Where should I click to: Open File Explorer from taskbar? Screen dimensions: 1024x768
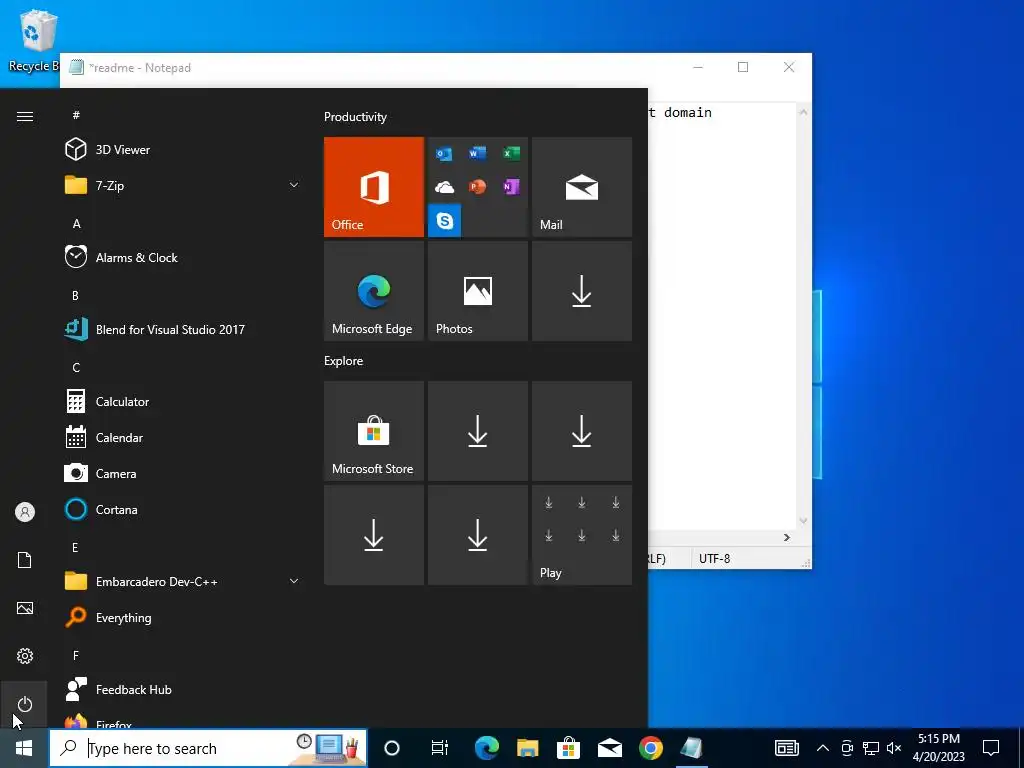(528, 748)
